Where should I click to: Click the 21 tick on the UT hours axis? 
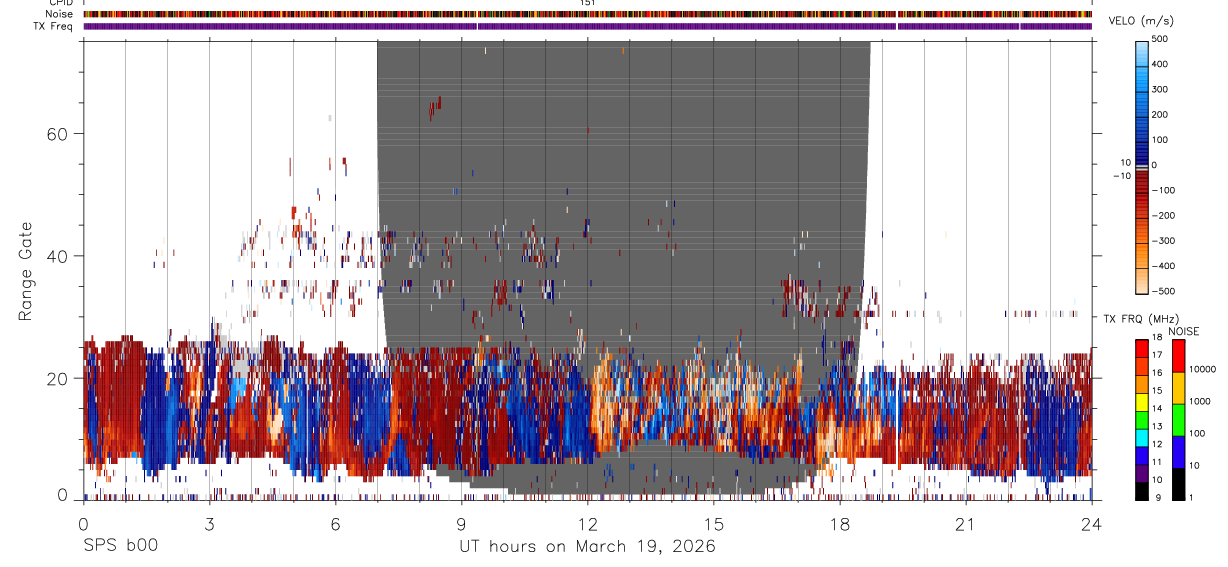pyautogui.click(x=966, y=523)
